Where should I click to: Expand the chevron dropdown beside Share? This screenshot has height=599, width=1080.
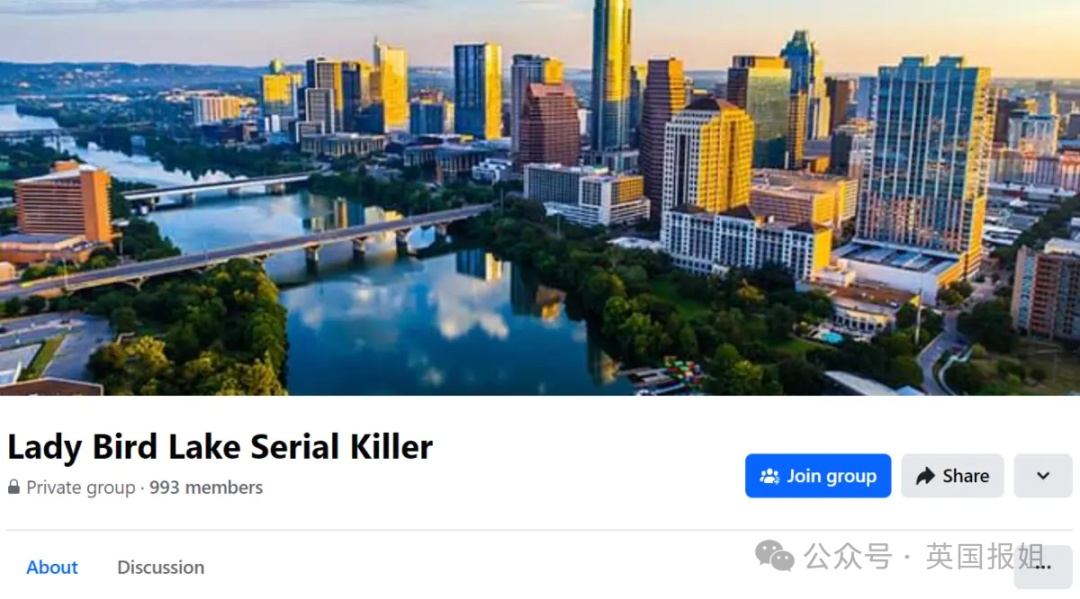(1043, 476)
